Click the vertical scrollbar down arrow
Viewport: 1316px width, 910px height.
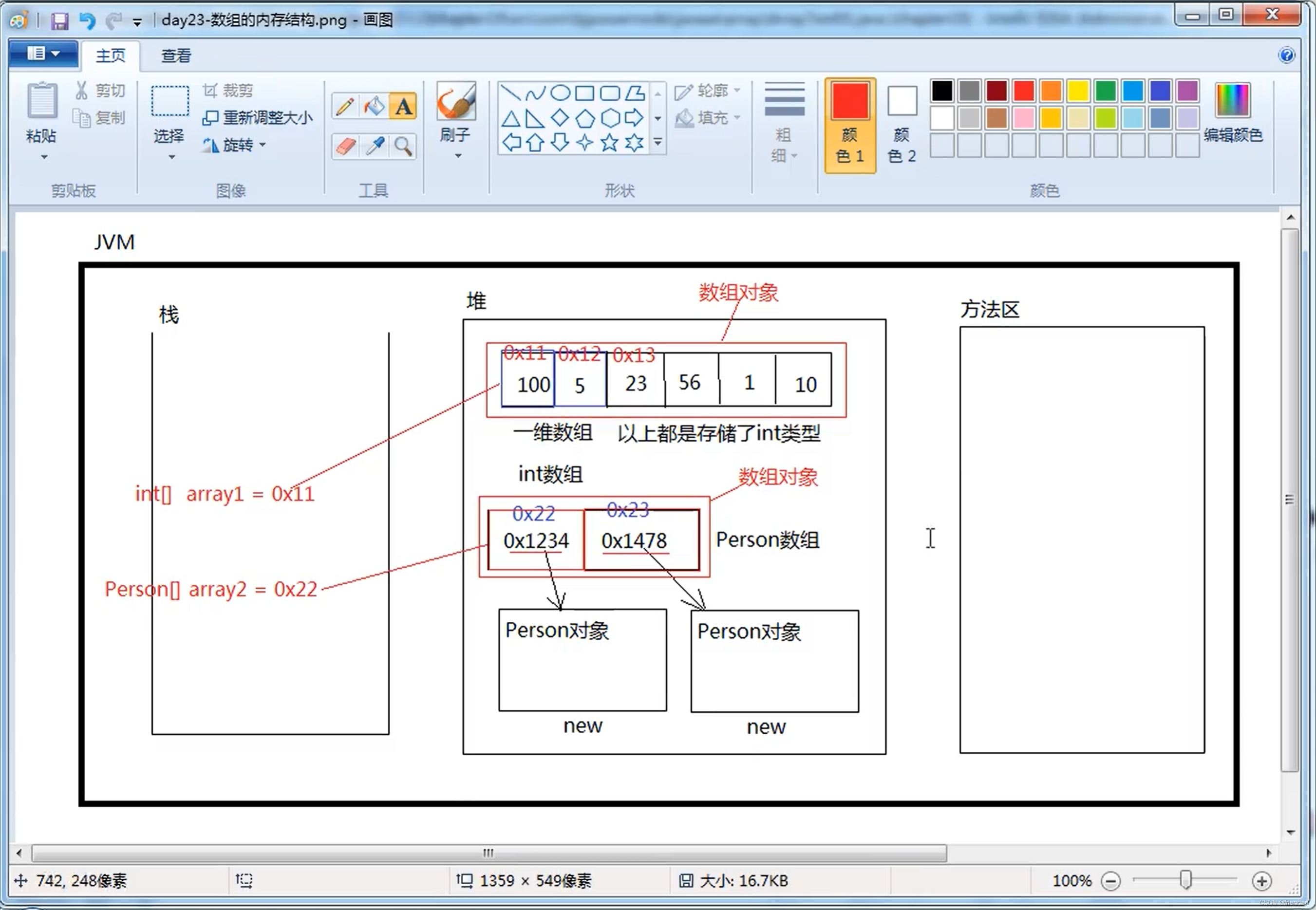(1290, 832)
